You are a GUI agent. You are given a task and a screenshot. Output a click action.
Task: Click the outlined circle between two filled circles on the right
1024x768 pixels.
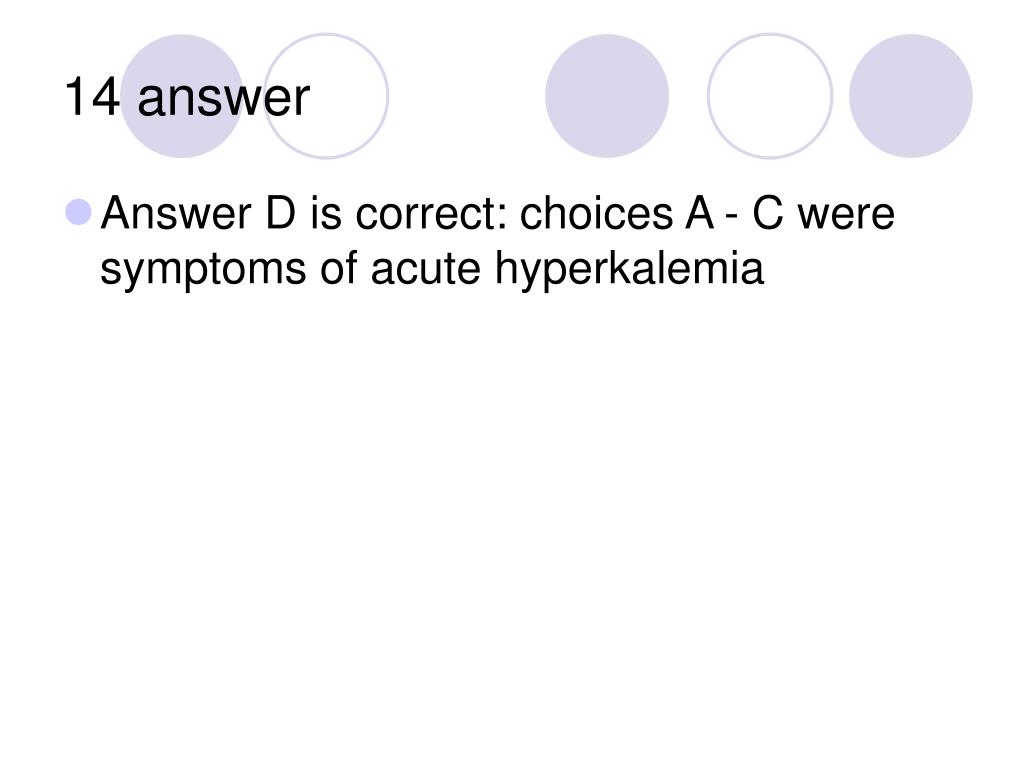point(770,96)
